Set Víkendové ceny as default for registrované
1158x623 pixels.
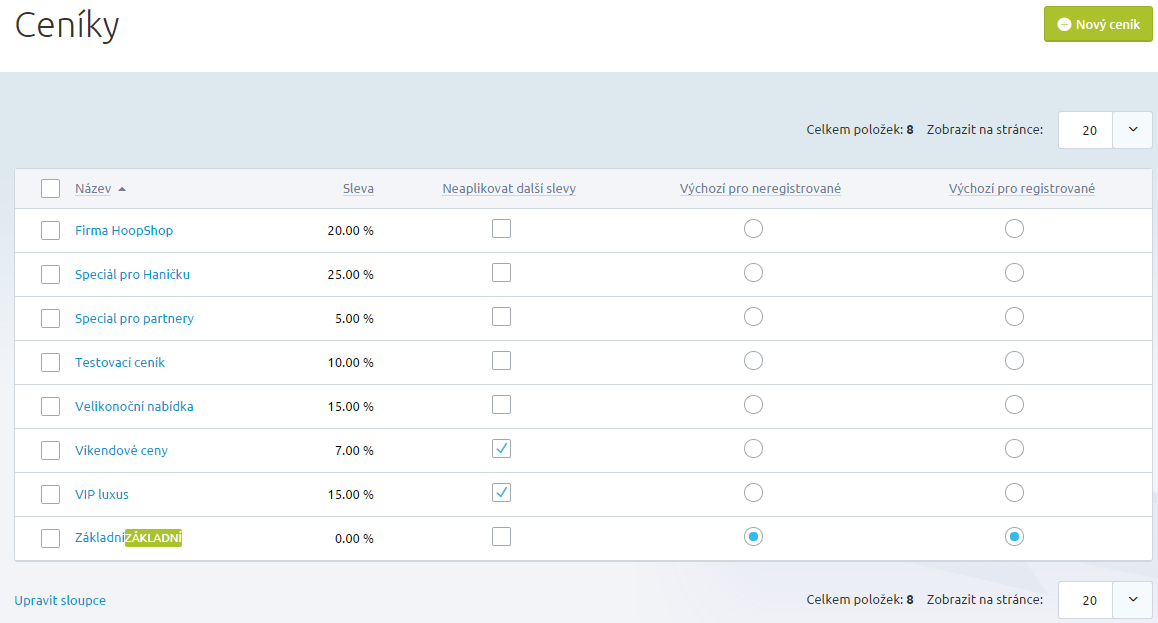[1014, 448]
